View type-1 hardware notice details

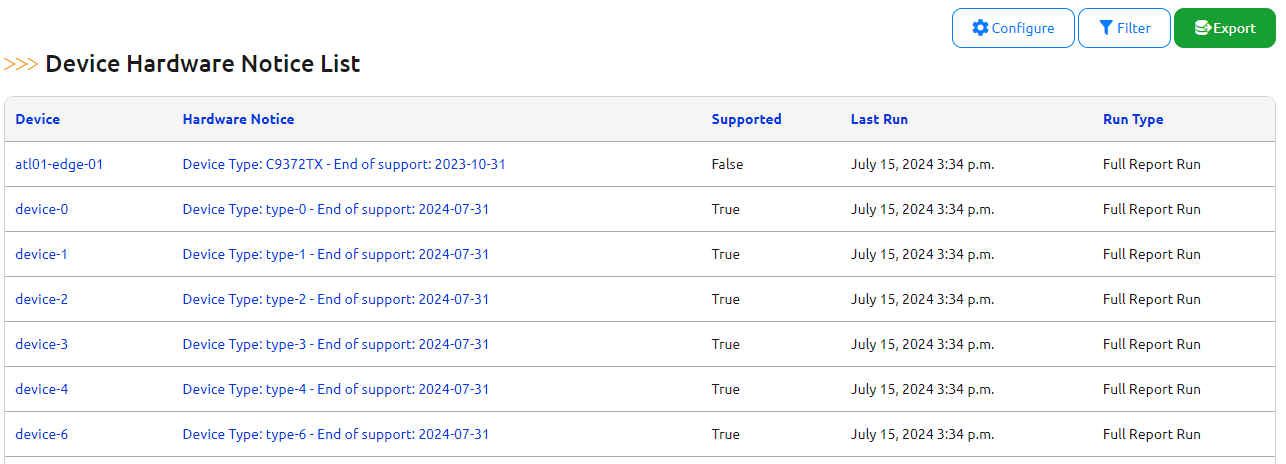[x=335, y=254]
